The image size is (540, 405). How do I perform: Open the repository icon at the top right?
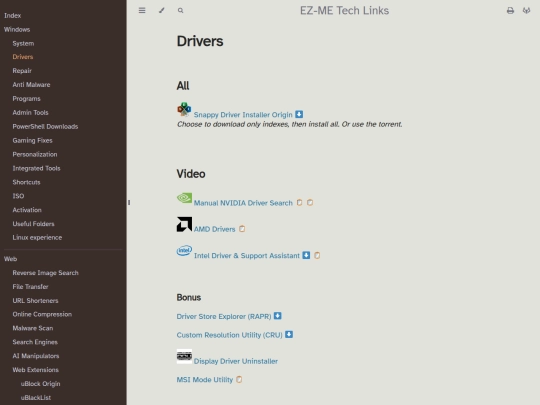526,11
